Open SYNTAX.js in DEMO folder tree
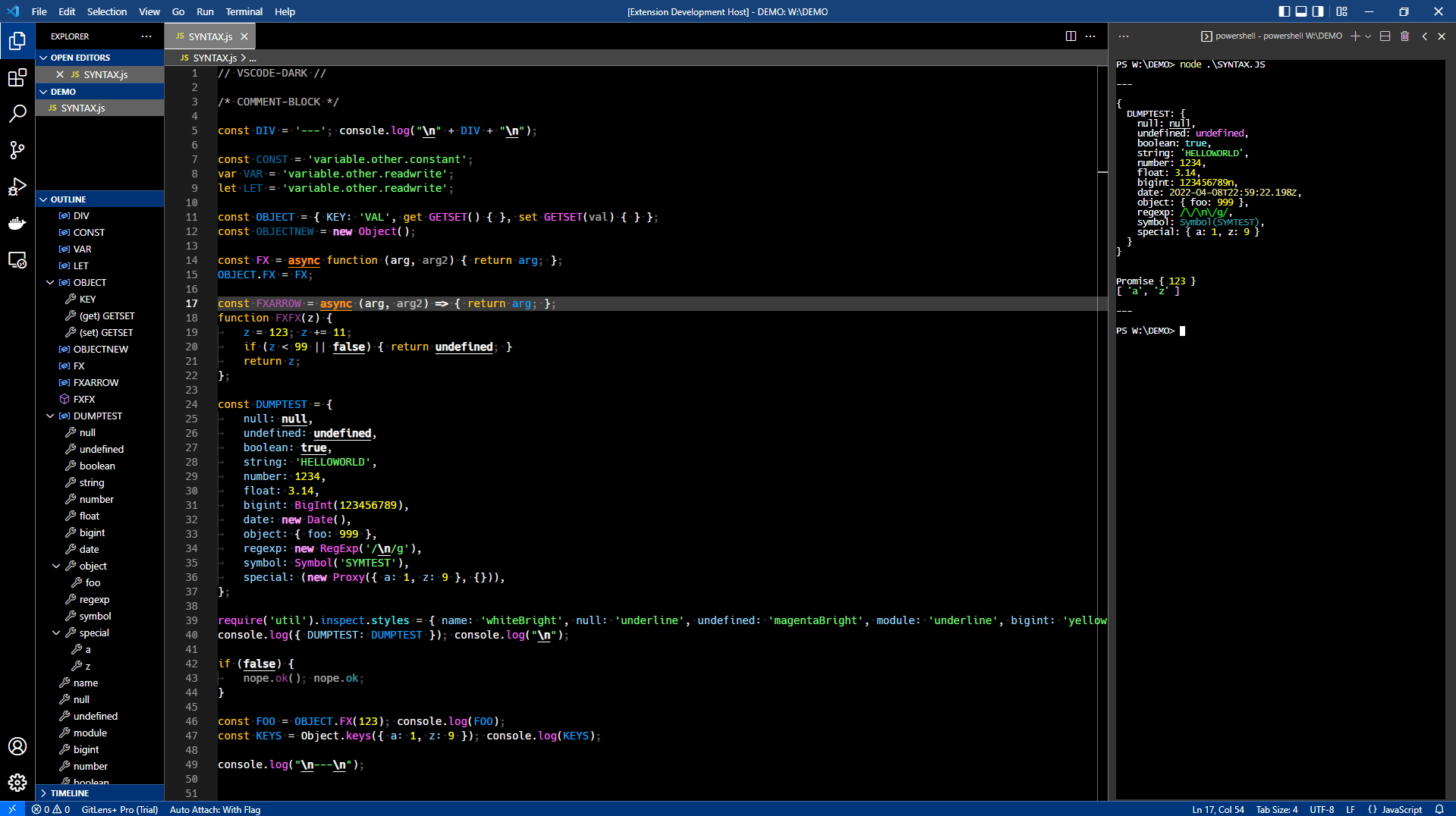Screen dimensions: 1456x816 coord(99,108)
